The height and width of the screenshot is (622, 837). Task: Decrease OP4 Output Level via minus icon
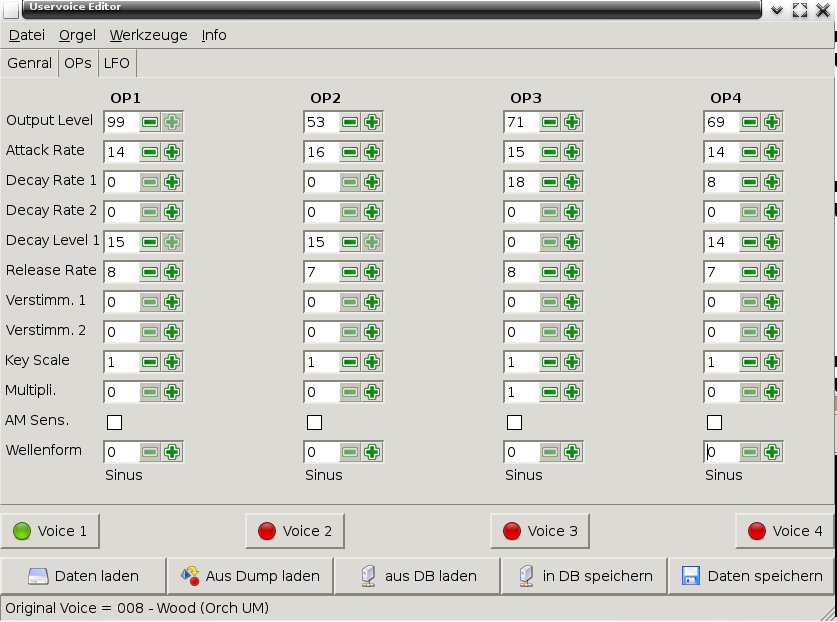click(750, 122)
